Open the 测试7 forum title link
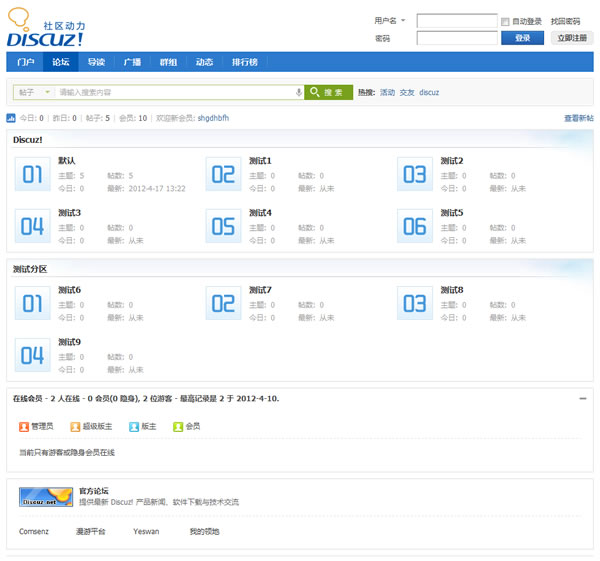 (x=260, y=290)
